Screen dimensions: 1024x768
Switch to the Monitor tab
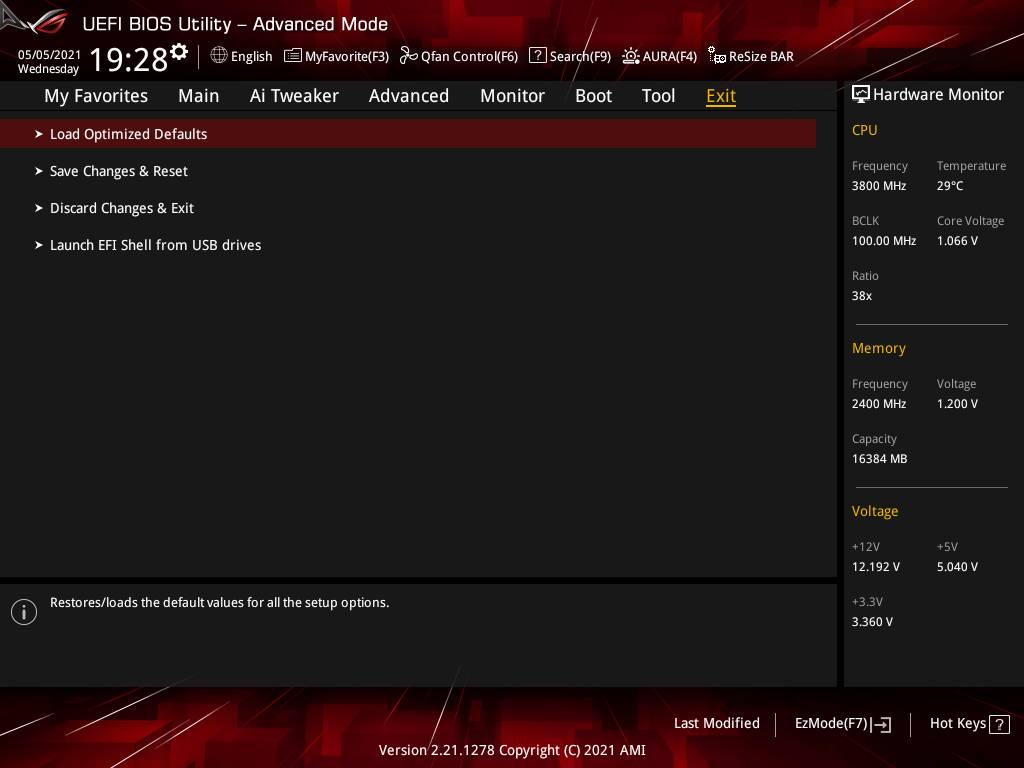[512, 96]
